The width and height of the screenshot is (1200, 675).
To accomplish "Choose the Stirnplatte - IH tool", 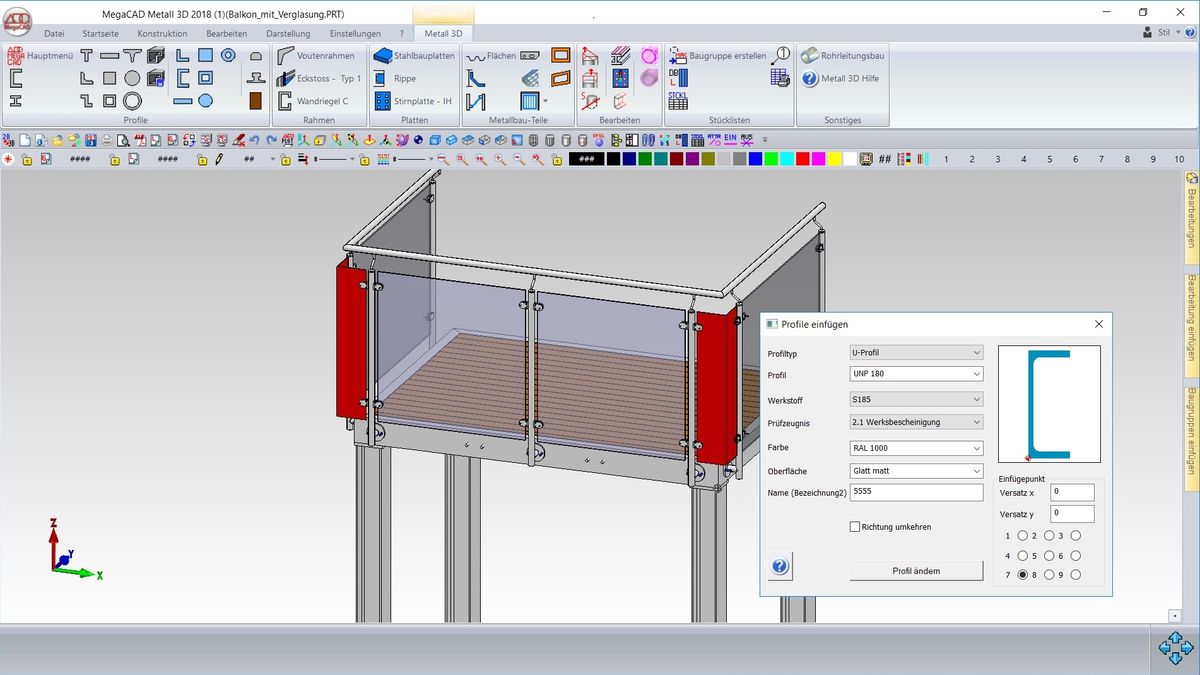I will 413,101.
